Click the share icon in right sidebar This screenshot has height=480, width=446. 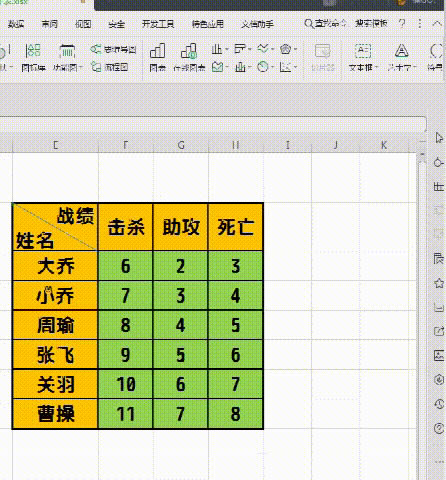tap(439, 331)
